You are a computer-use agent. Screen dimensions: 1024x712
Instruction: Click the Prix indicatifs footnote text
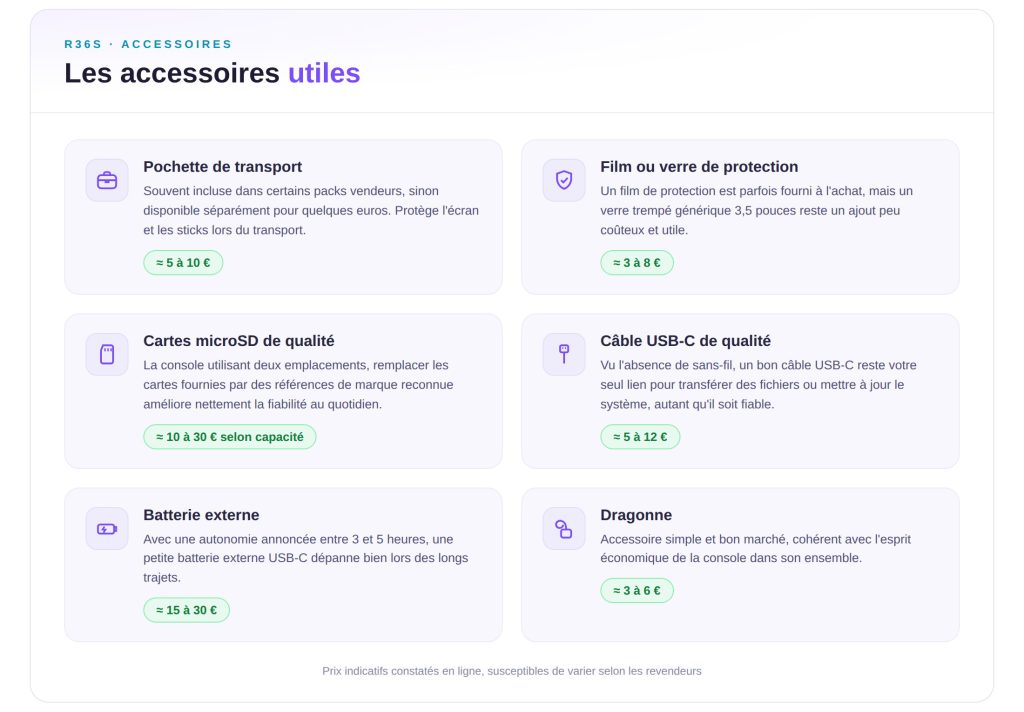[512, 671]
